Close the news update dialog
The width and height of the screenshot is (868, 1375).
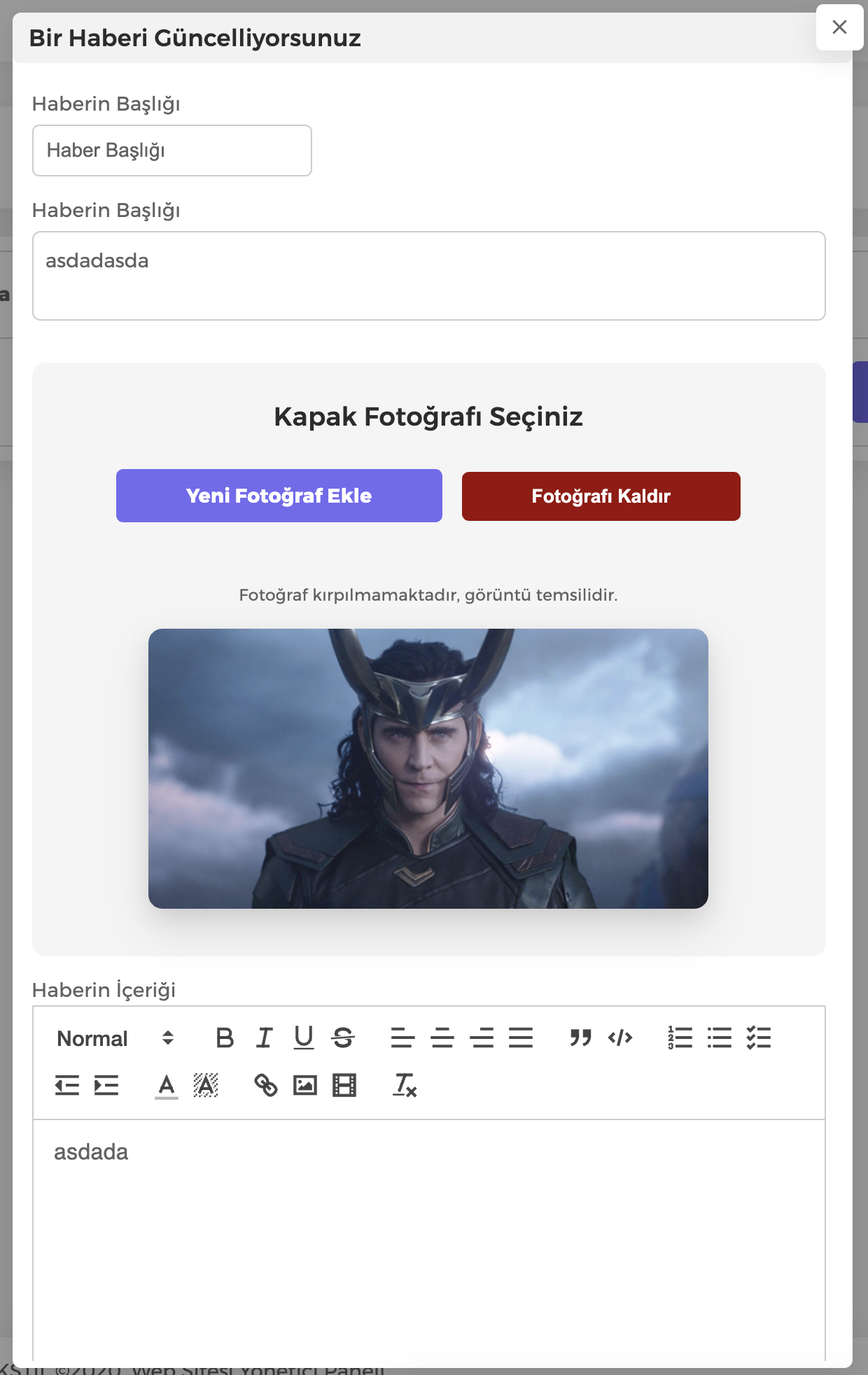840,27
